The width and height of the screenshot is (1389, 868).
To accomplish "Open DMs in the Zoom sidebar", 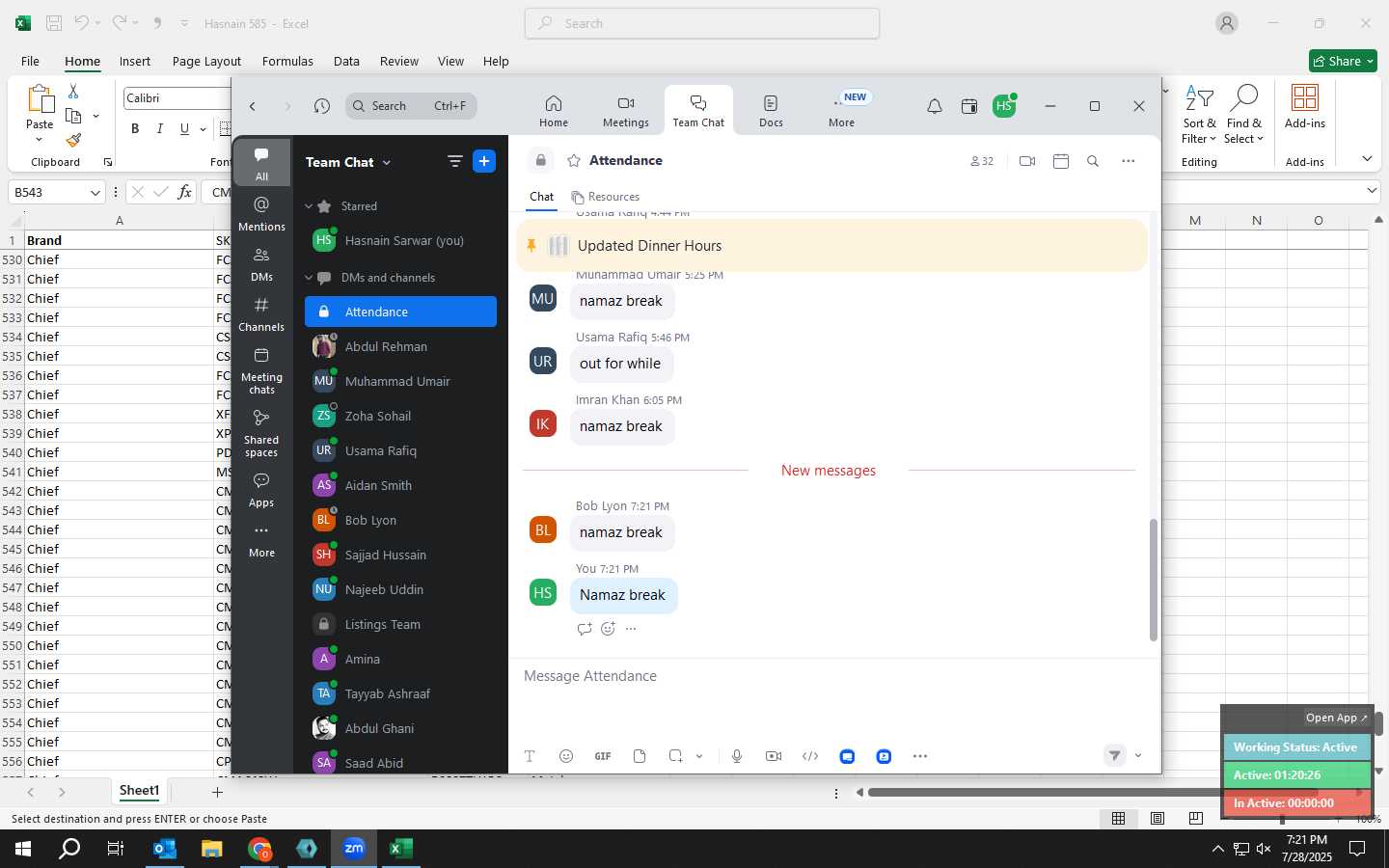I will (x=261, y=263).
